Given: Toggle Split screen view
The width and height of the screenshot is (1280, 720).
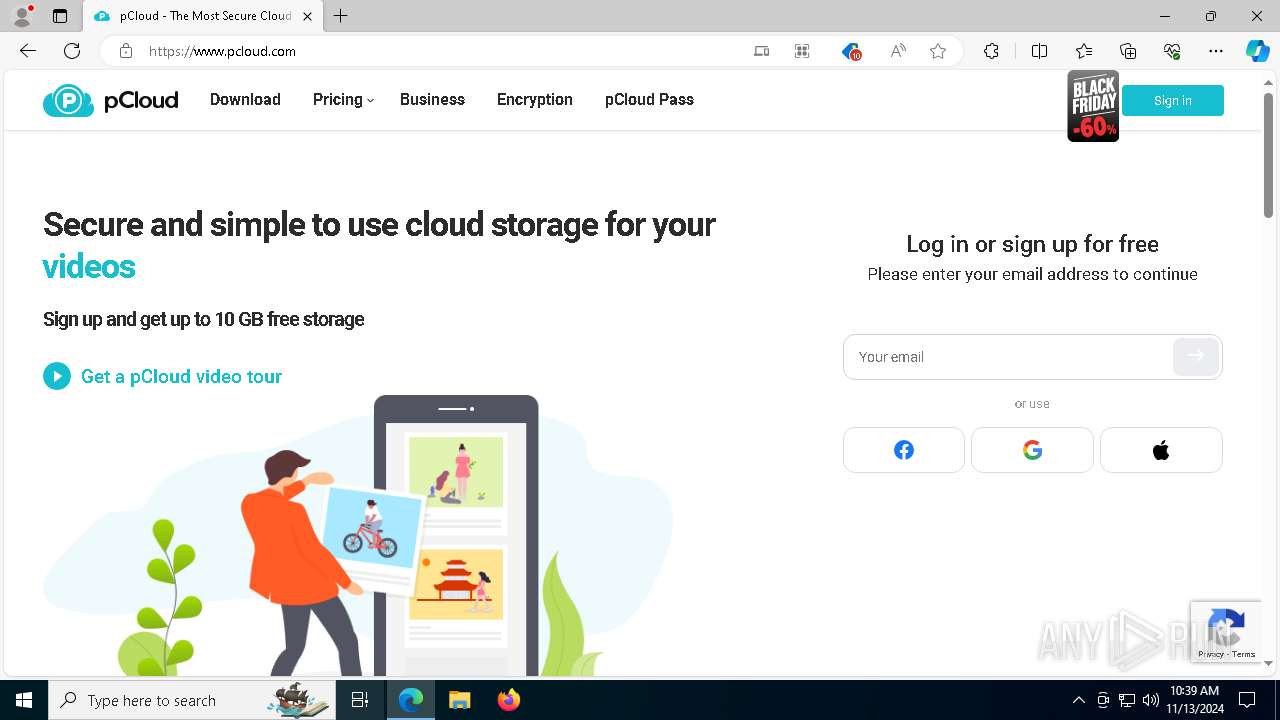Looking at the screenshot, I should coord(1039,51).
